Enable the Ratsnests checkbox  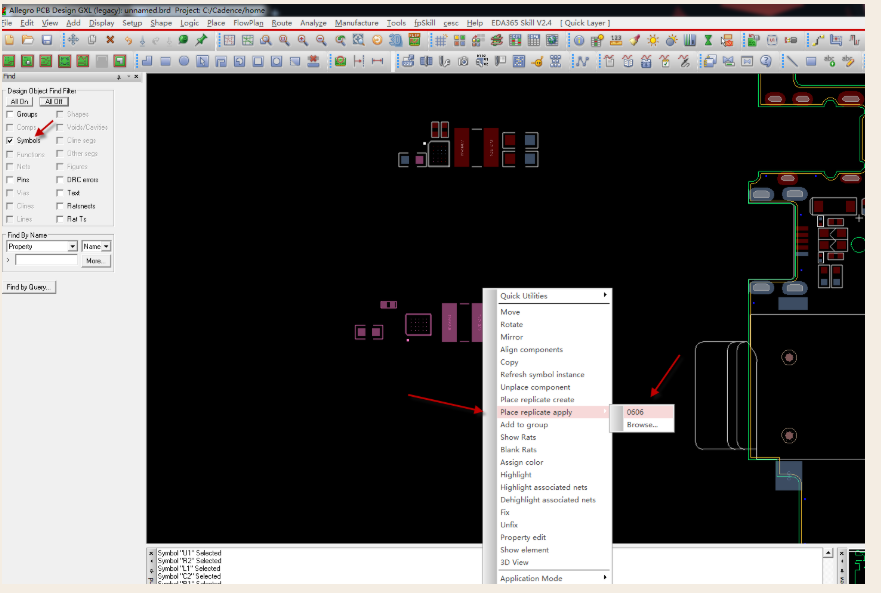(60, 206)
